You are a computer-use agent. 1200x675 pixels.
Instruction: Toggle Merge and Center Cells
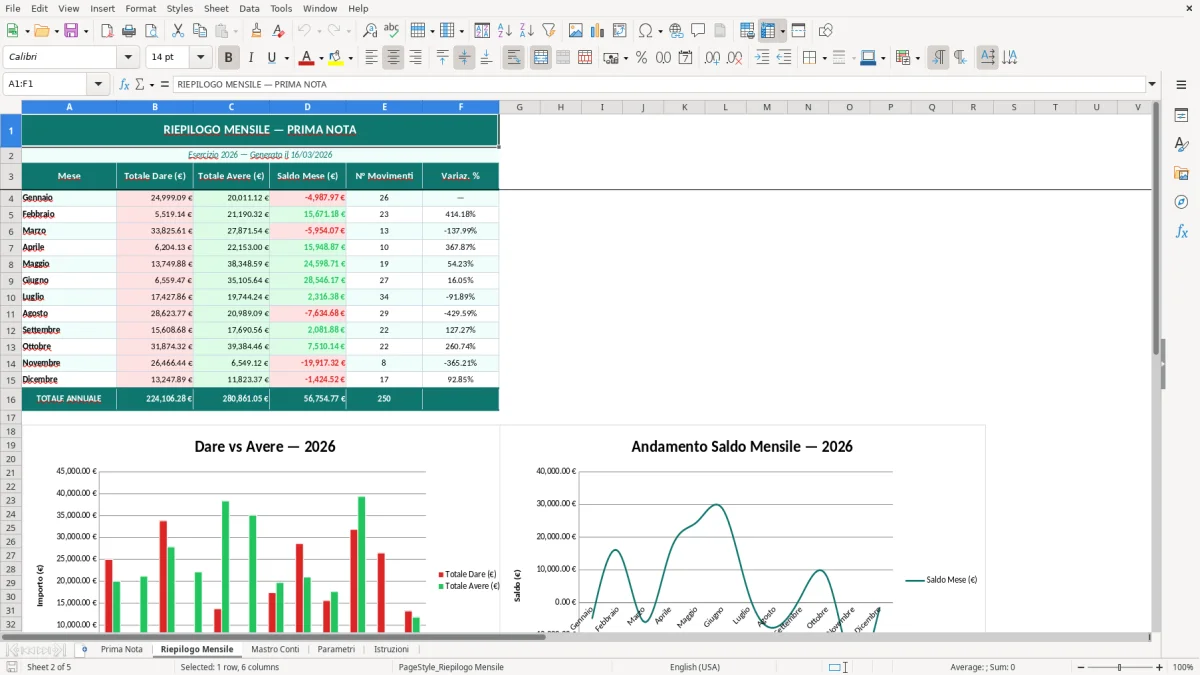[x=541, y=58]
